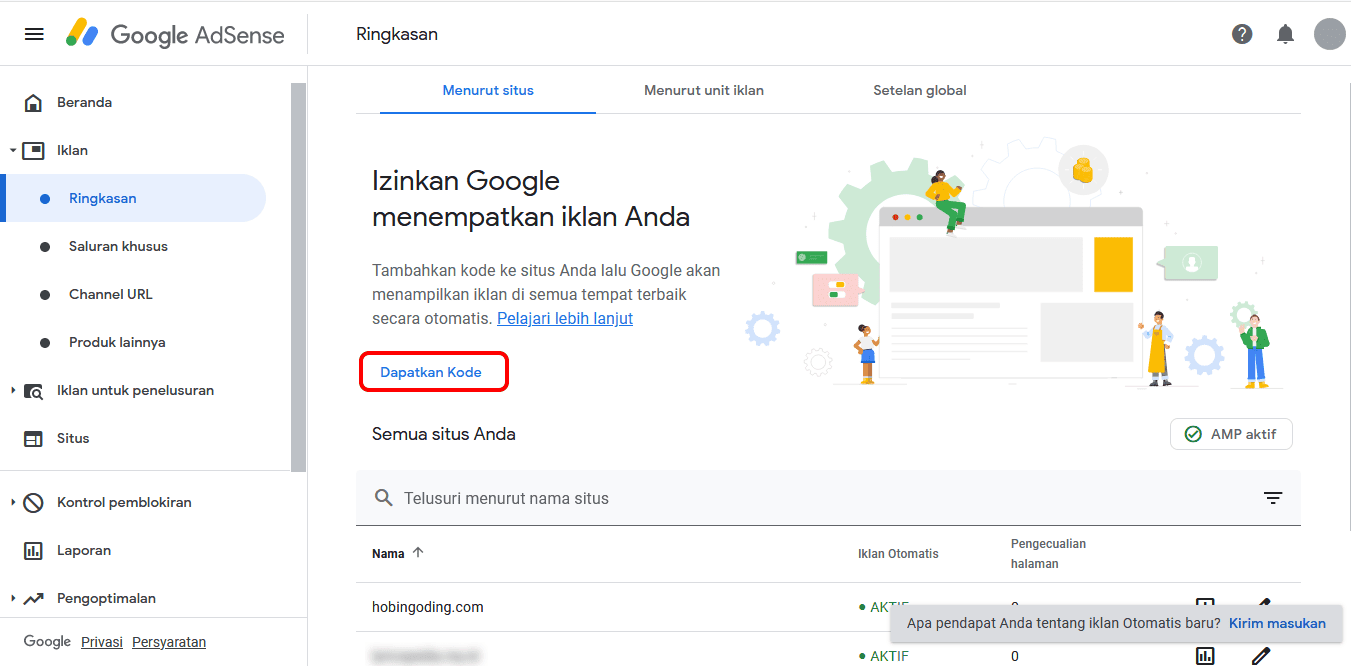Click the Iklan Otomatis column header
The height and width of the screenshot is (666, 1351).
898,553
